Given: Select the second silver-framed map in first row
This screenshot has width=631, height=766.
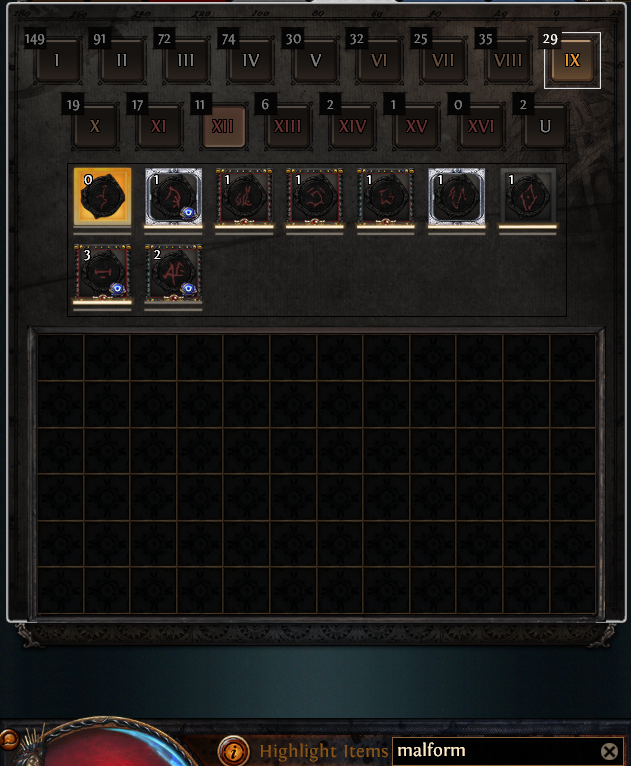Looking at the screenshot, I should 457,196.
